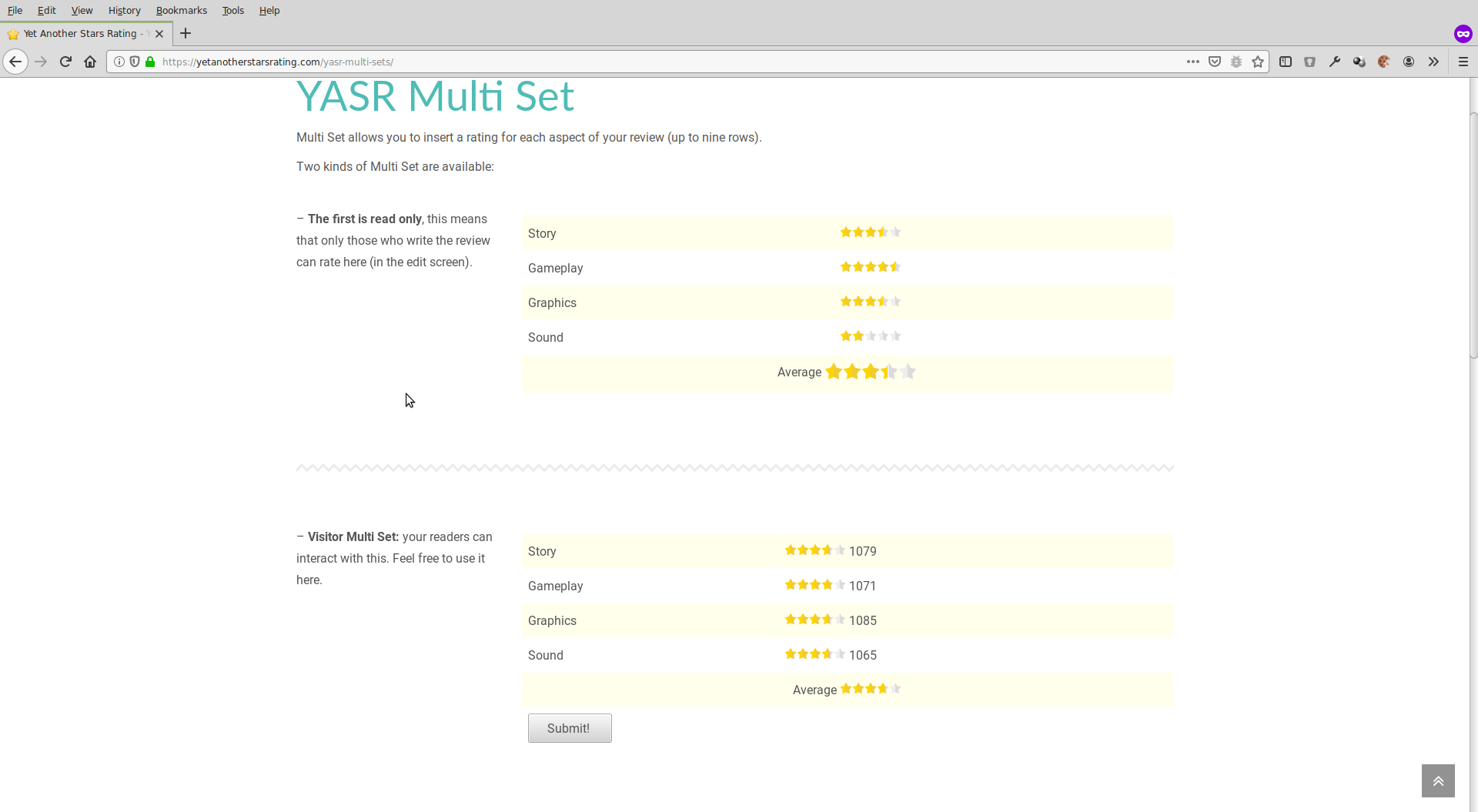Click the vote count 1065
The height and width of the screenshot is (812, 1478).
863,655
